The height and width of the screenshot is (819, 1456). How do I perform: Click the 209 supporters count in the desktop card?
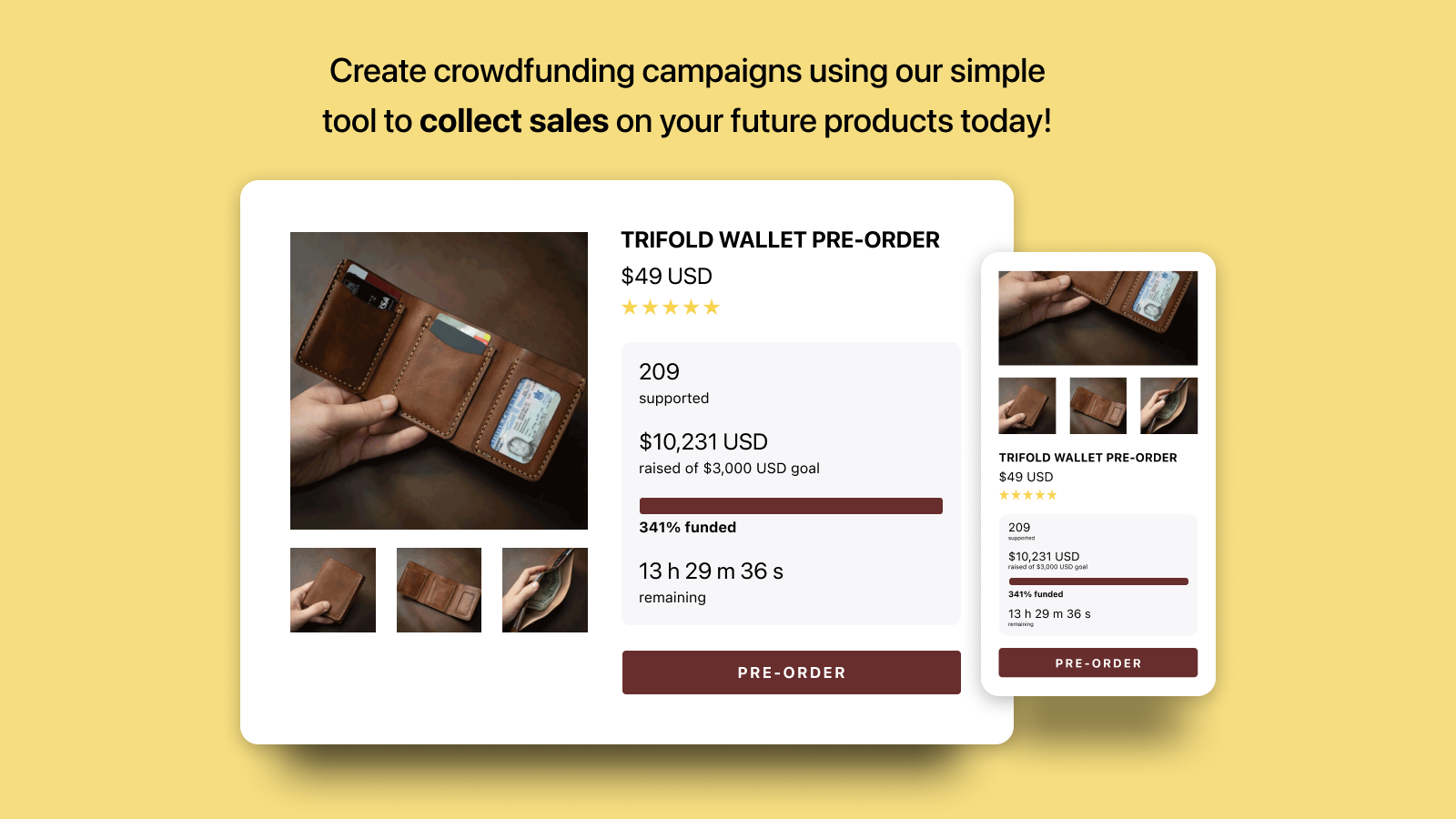(x=659, y=372)
